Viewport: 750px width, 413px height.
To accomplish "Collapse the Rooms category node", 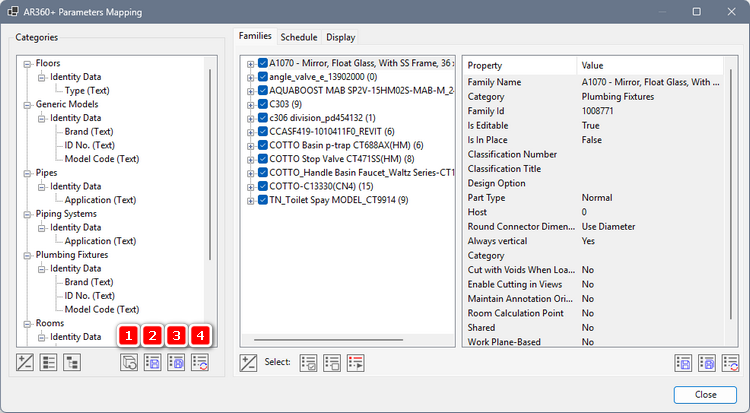I will pyautogui.click(x=27, y=324).
